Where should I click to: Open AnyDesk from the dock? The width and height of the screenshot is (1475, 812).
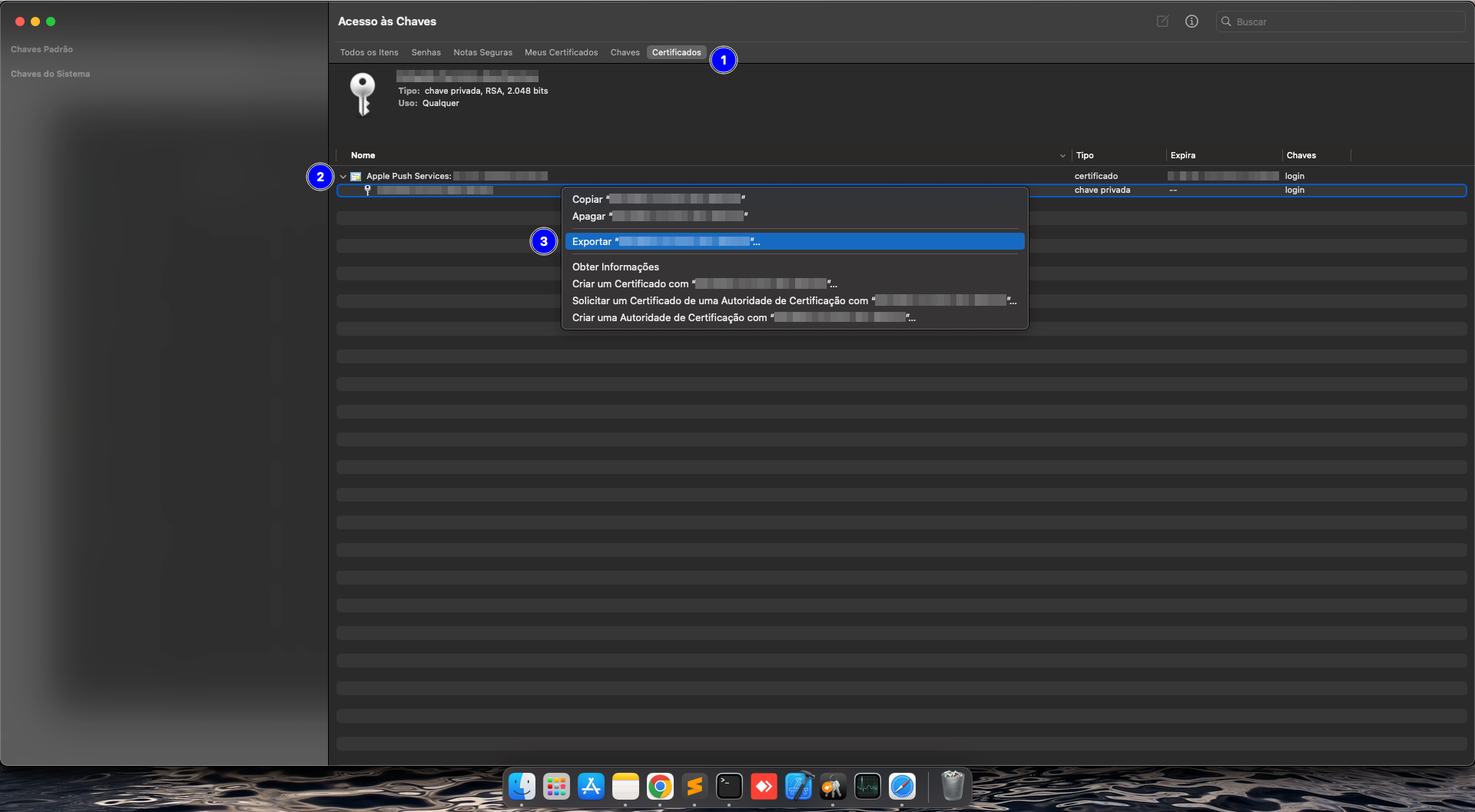(764, 787)
